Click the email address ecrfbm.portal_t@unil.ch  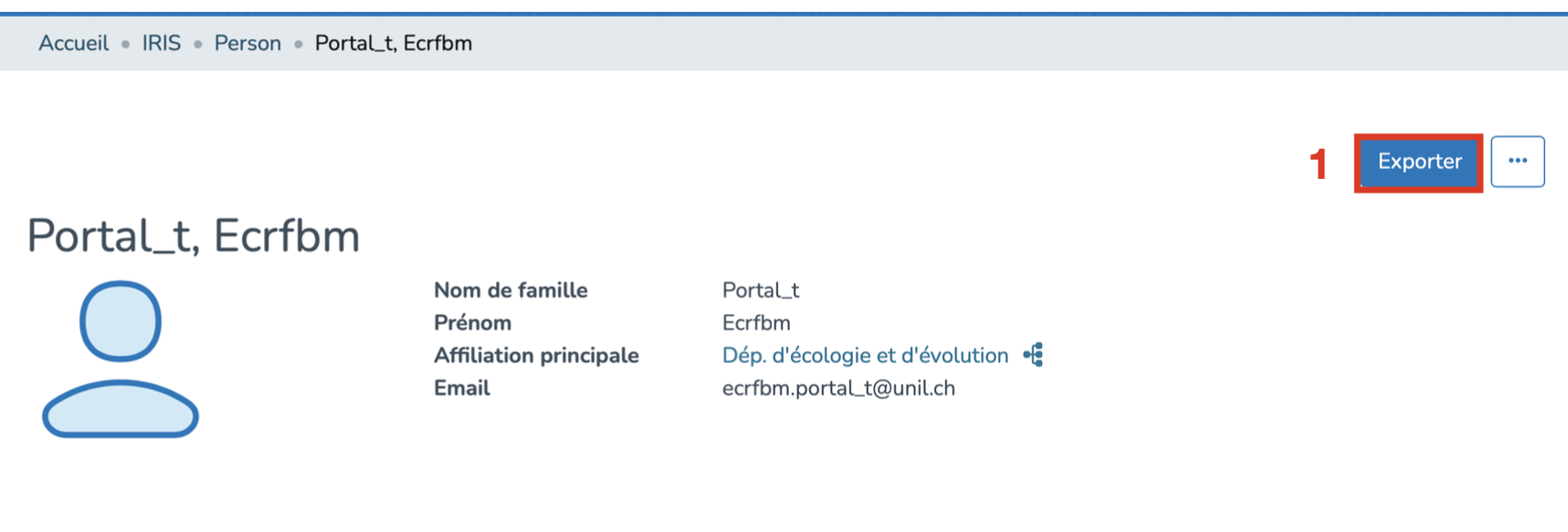[x=838, y=389]
